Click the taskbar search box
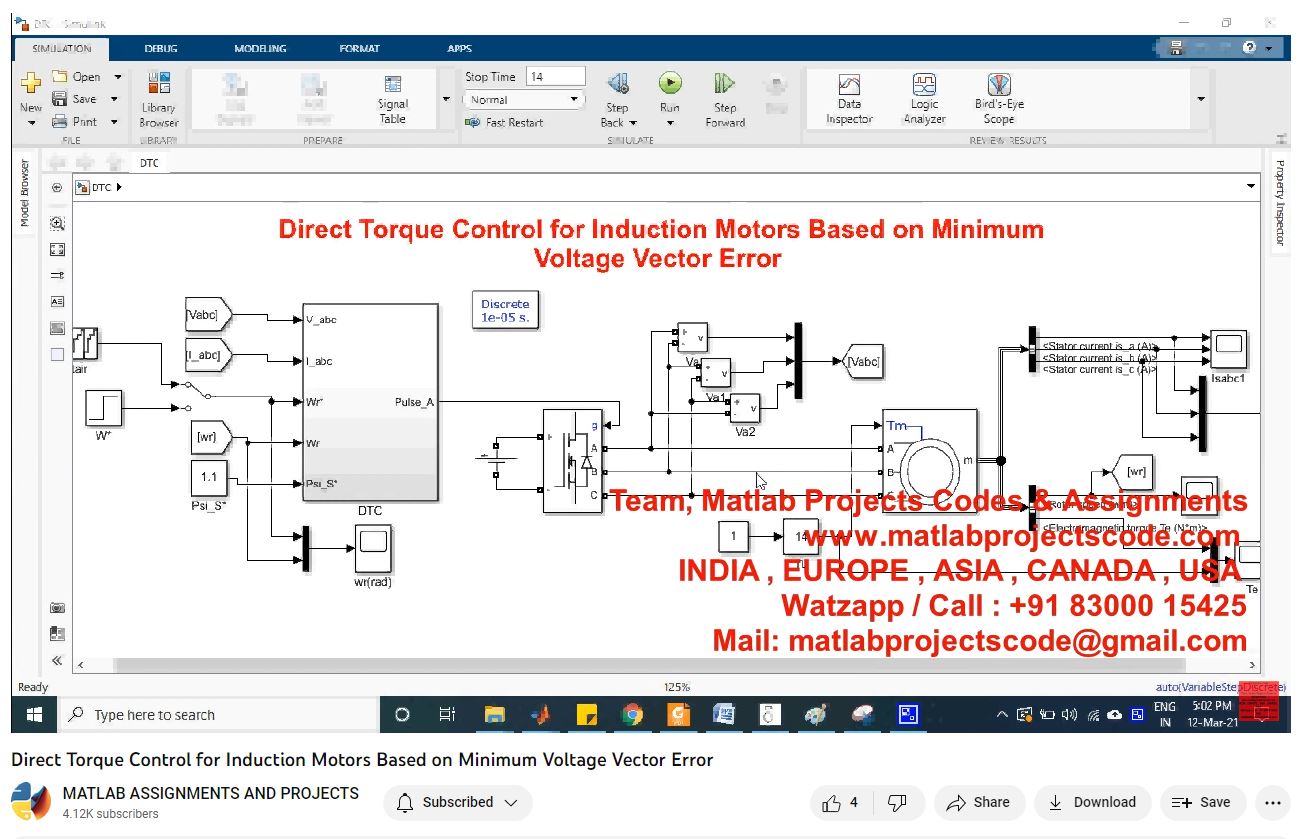The width and height of the screenshot is (1300, 839). 217,715
